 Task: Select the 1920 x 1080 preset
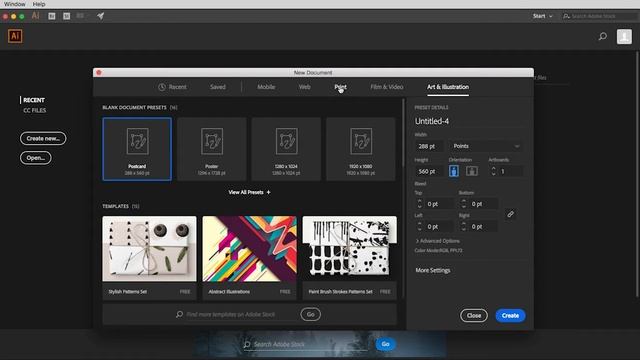coord(361,149)
